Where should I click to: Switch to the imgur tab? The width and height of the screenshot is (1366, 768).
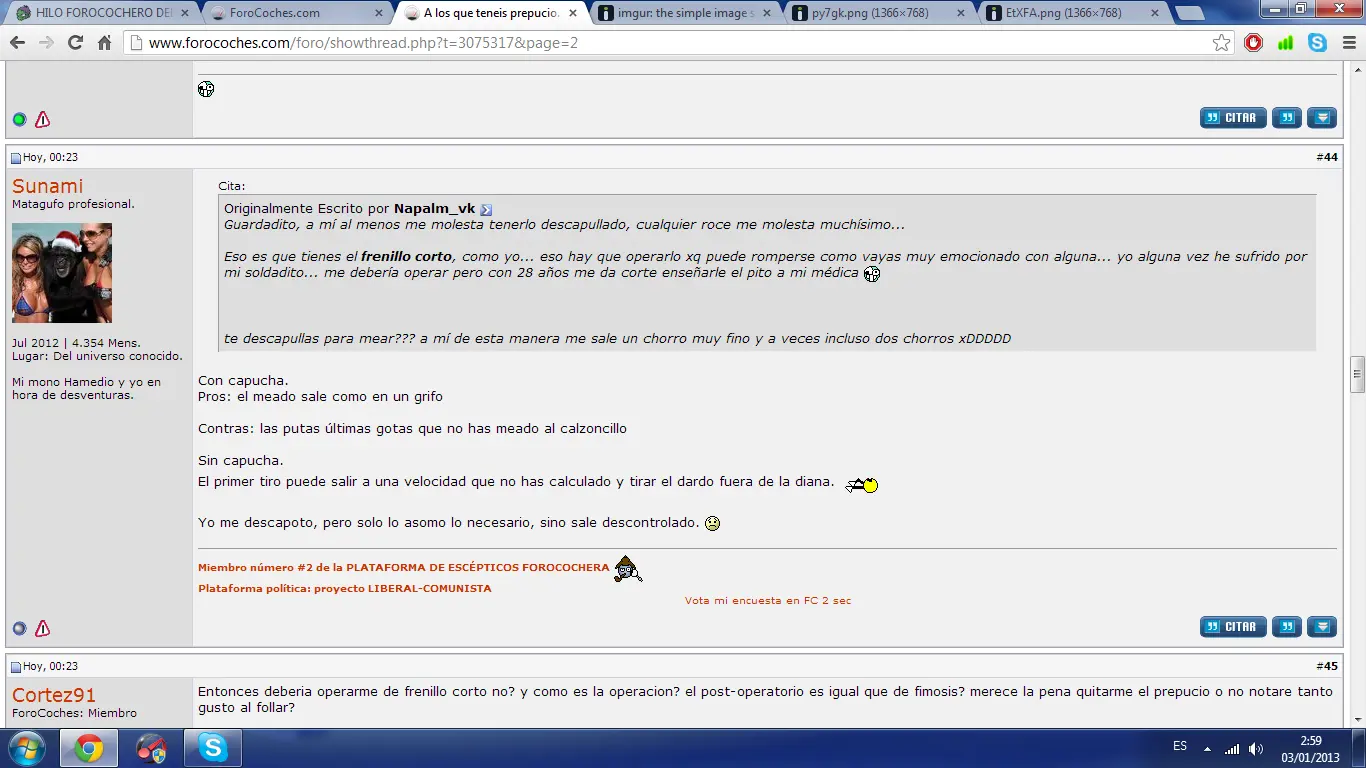(685, 13)
